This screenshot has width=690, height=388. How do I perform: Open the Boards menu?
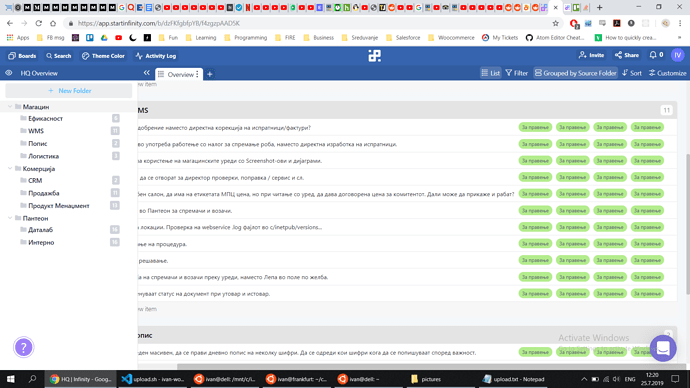(x=22, y=56)
